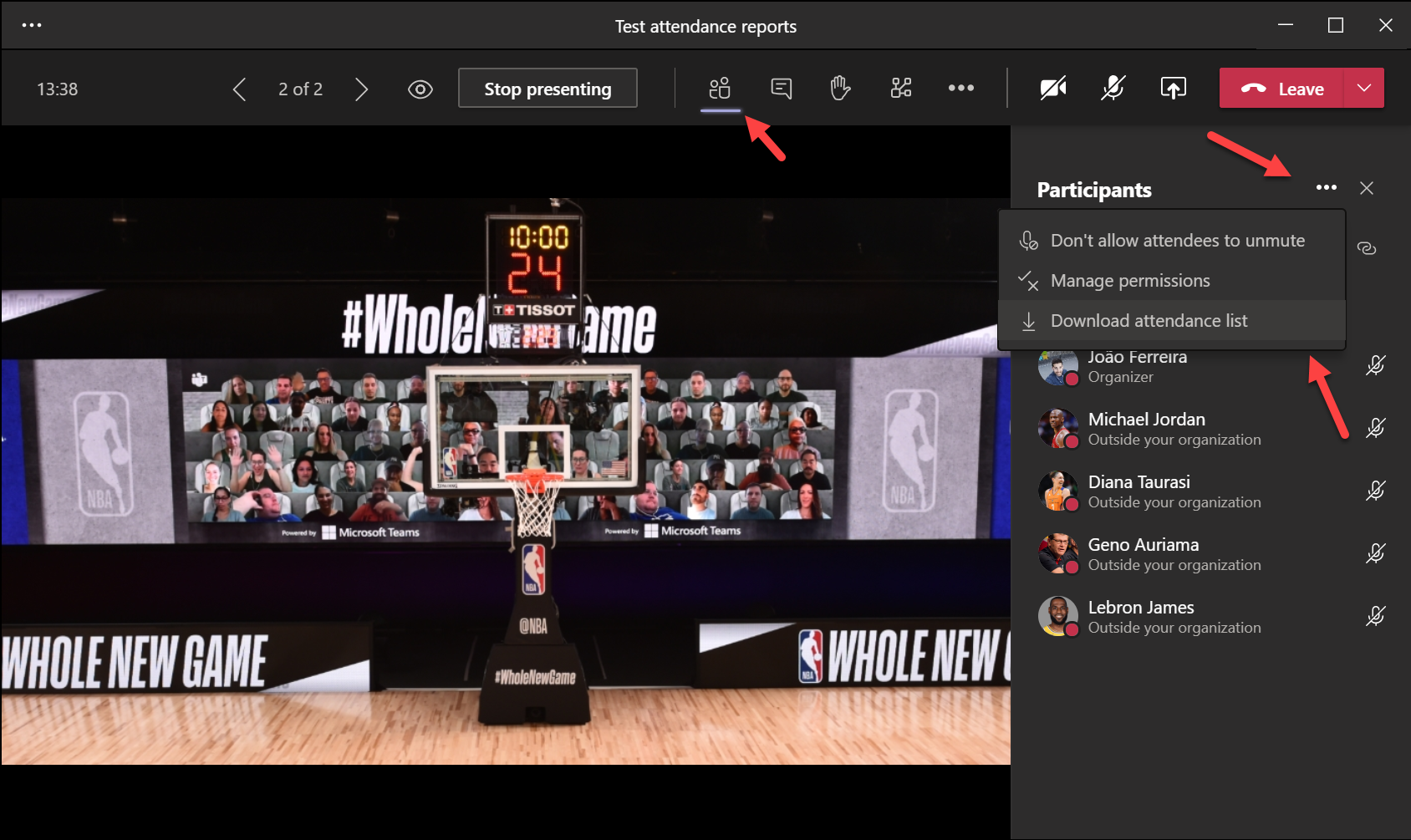Turn on the camera

click(x=1052, y=88)
